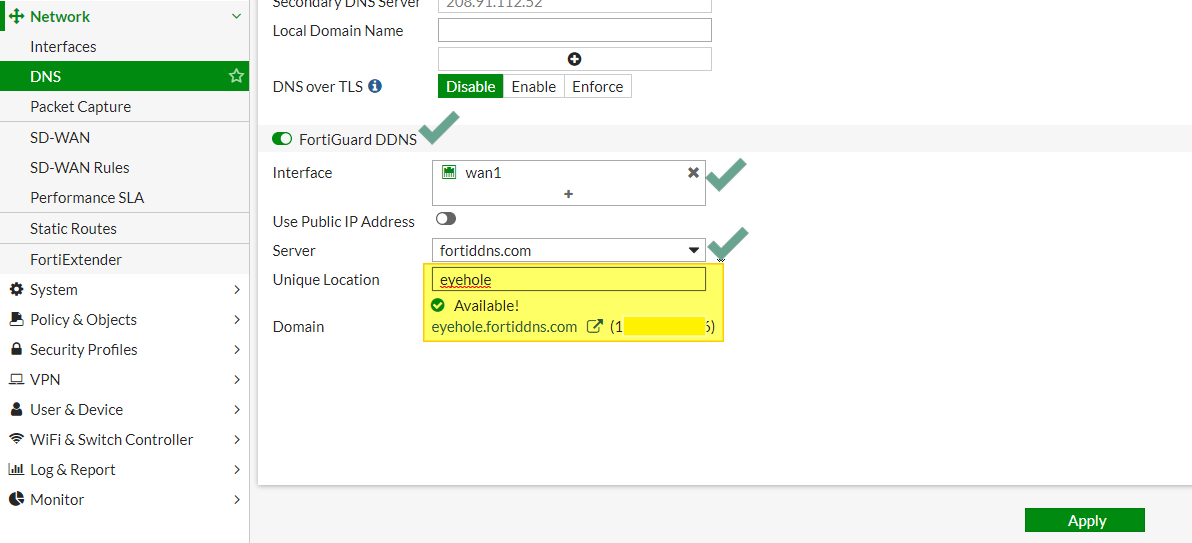Click the plus icon to add a local domain name
This screenshot has width=1192, height=543.
[575, 59]
